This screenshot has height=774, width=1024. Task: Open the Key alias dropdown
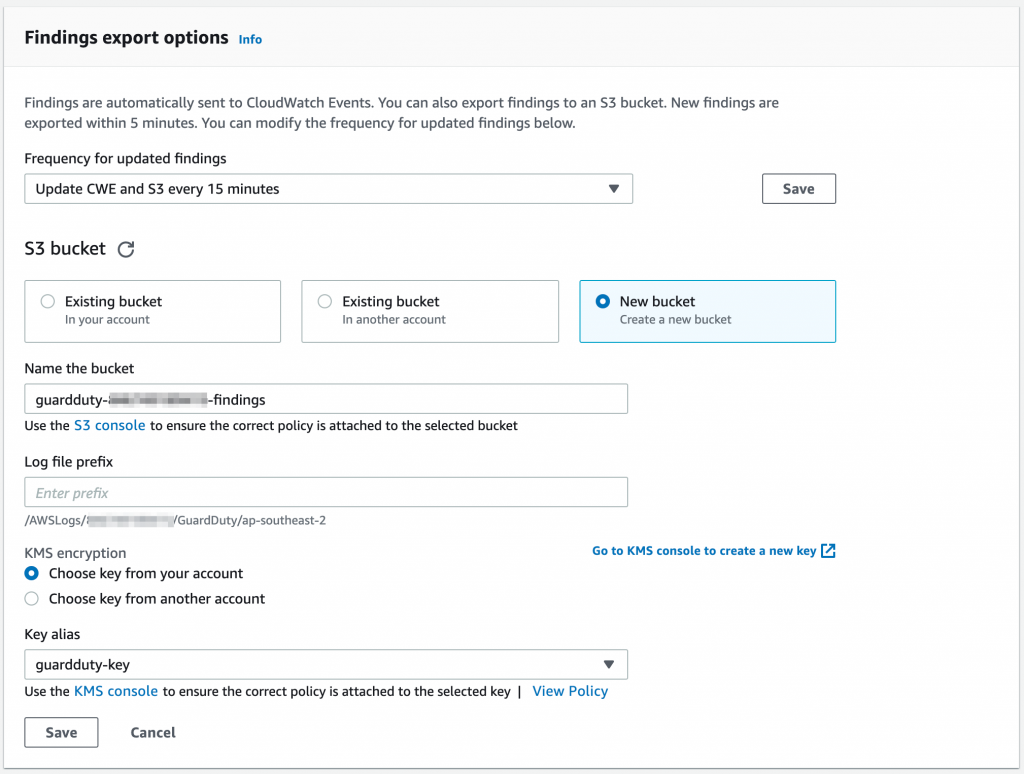[x=326, y=664]
